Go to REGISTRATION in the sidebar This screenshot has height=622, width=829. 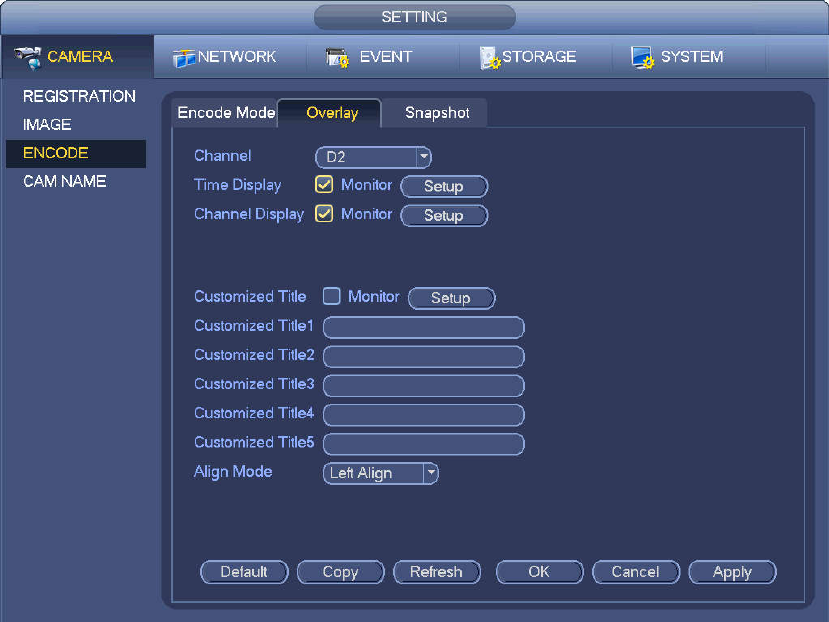(79, 96)
